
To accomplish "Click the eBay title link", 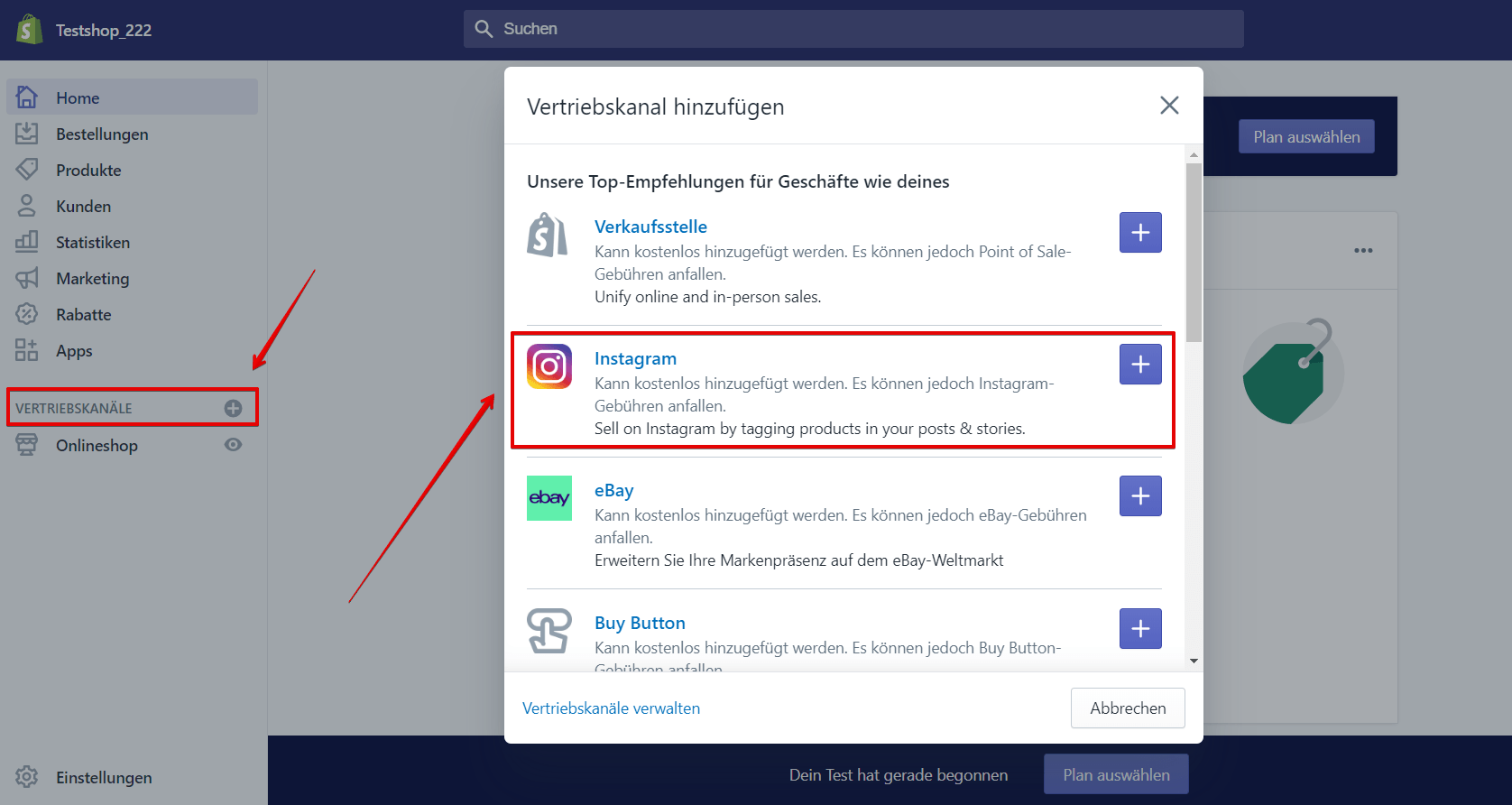I will coord(613,490).
